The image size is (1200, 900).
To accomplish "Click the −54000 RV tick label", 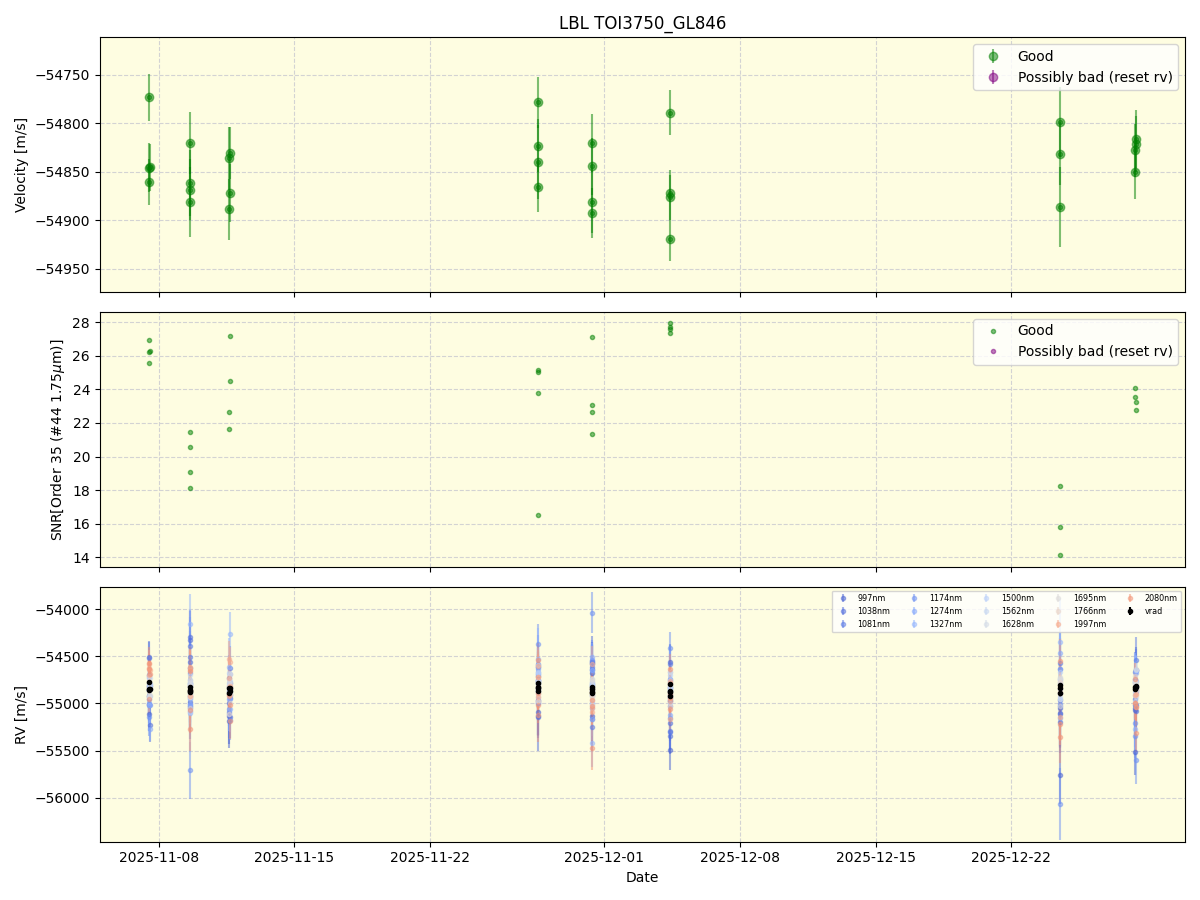I will tap(63, 610).
